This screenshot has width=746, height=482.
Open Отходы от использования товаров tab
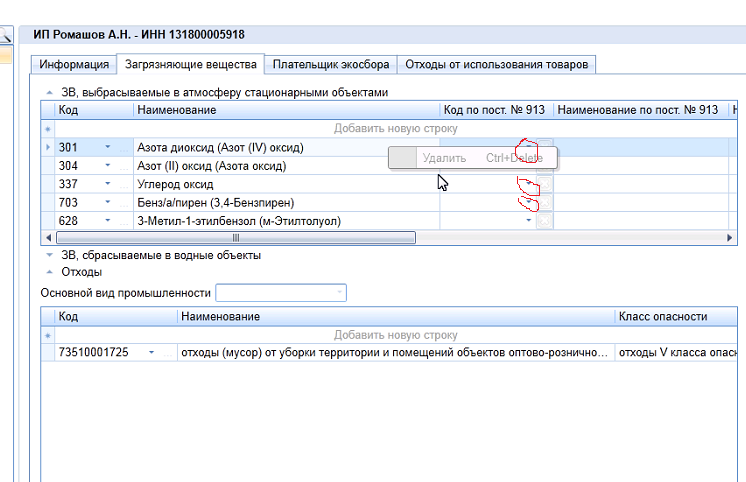pos(496,65)
